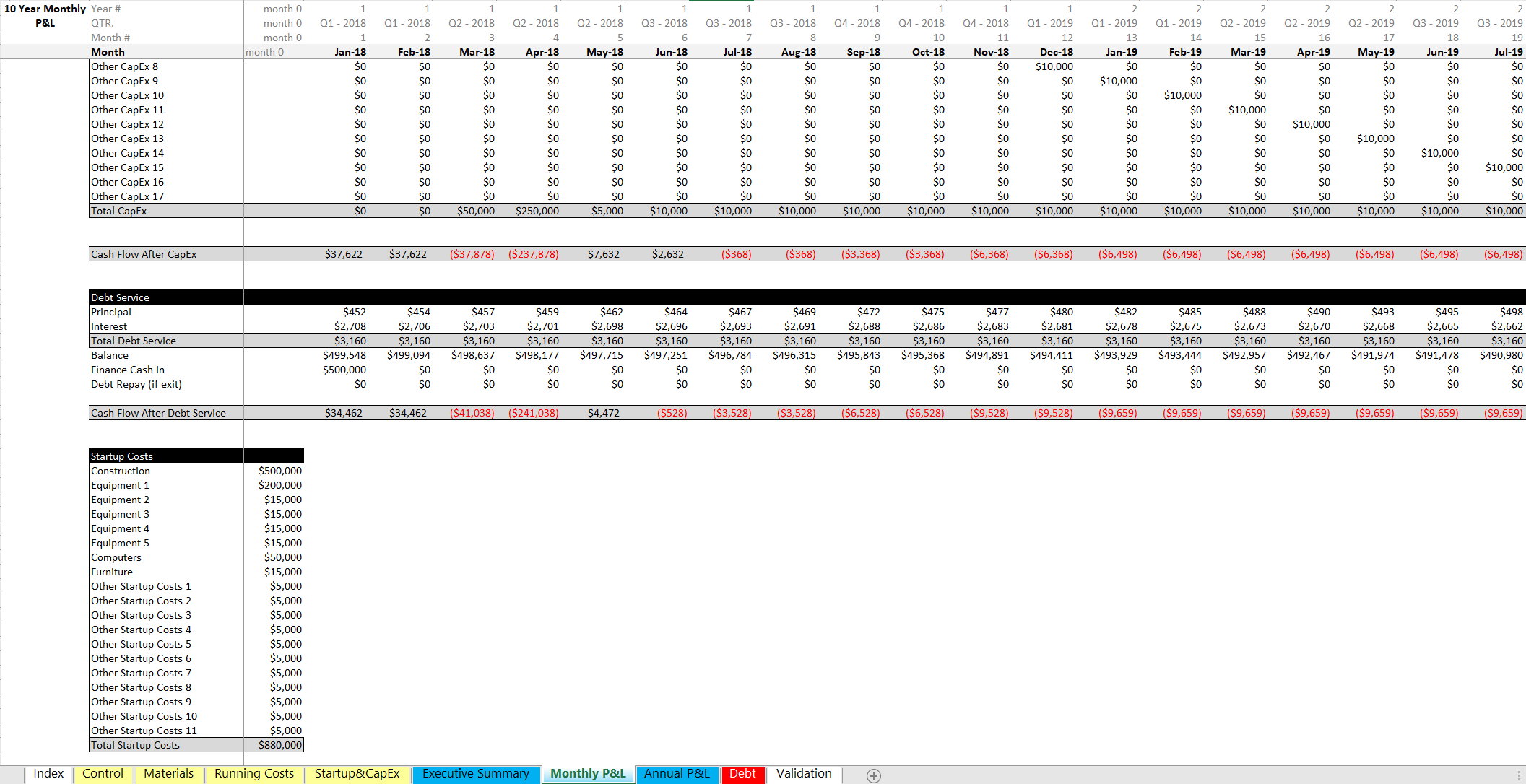Select the Materials sheet tab

click(168, 773)
